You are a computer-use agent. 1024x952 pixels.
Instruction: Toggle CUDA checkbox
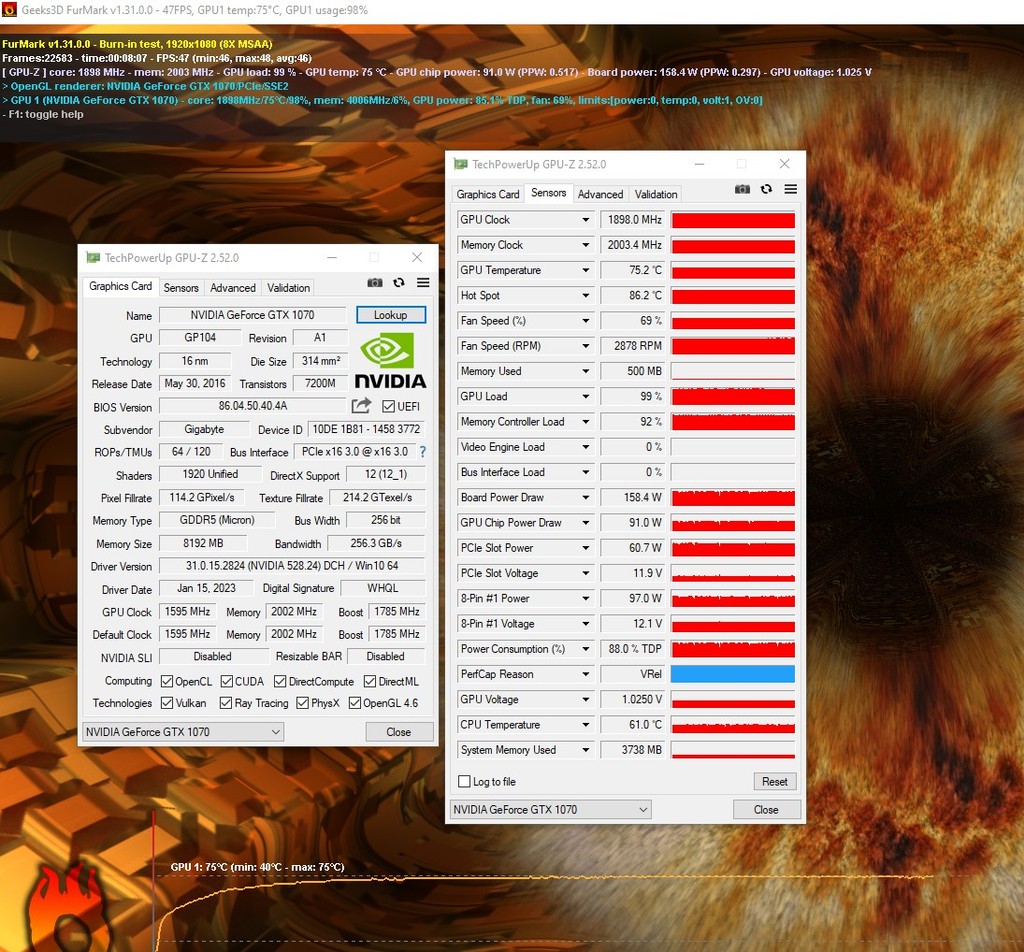point(227,682)
